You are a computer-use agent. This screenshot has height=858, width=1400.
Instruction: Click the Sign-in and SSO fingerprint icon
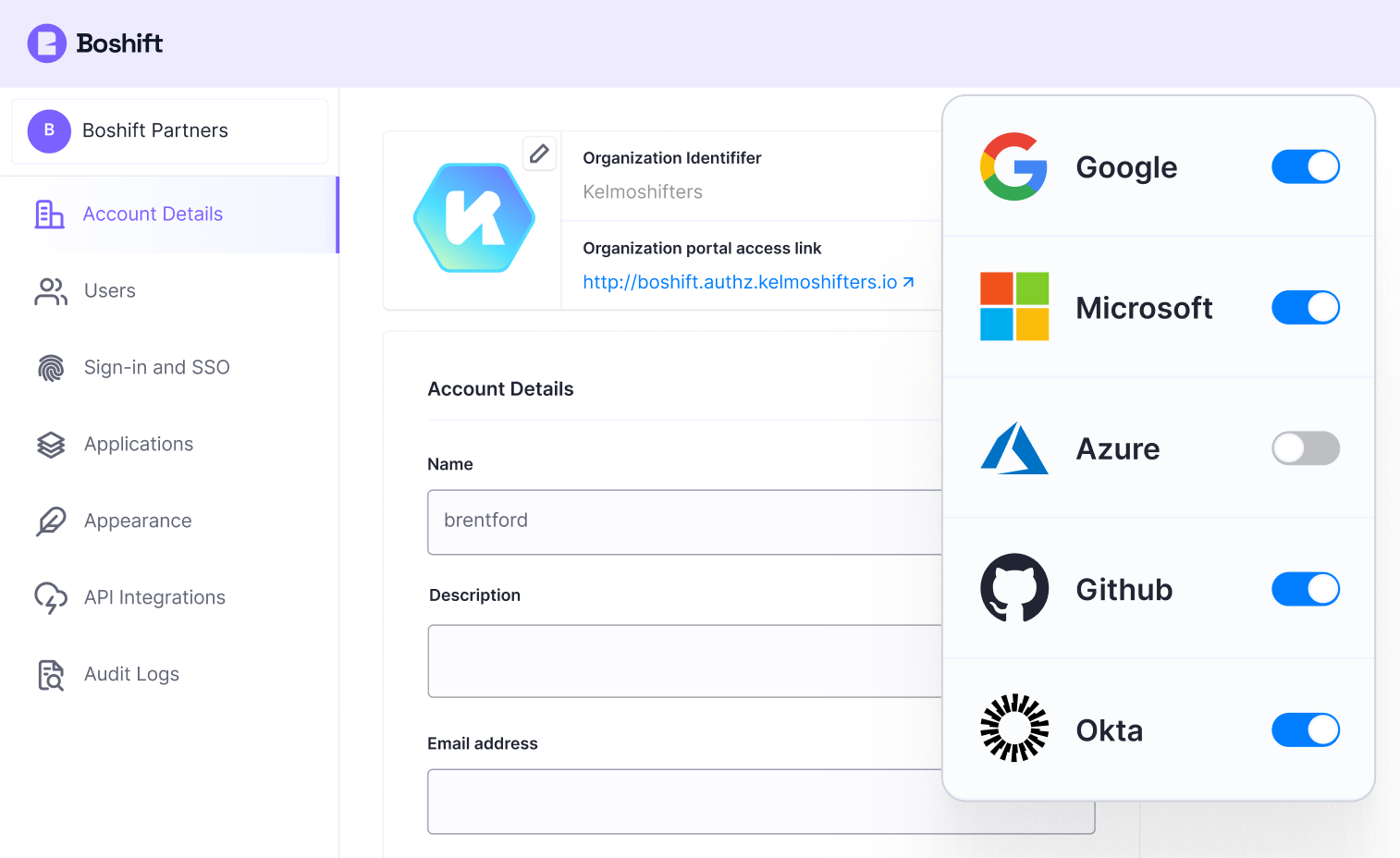point(51,368)
